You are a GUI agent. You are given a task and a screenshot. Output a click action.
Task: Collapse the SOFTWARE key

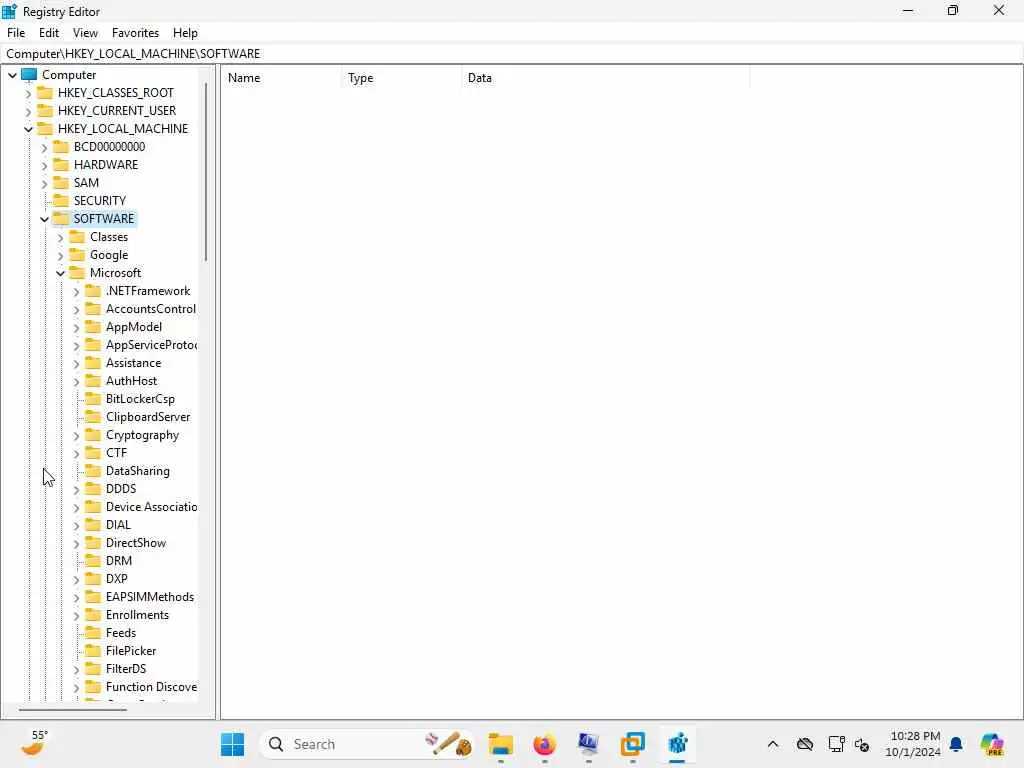click(x=44, y=219)
